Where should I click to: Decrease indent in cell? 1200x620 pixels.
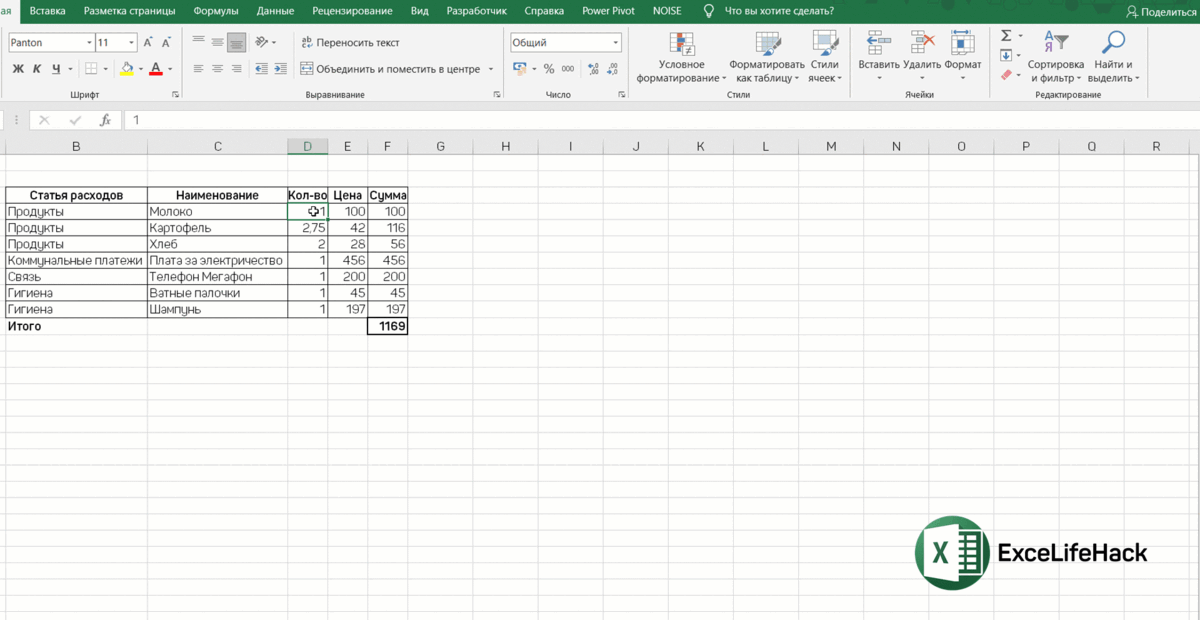point(262,69)
